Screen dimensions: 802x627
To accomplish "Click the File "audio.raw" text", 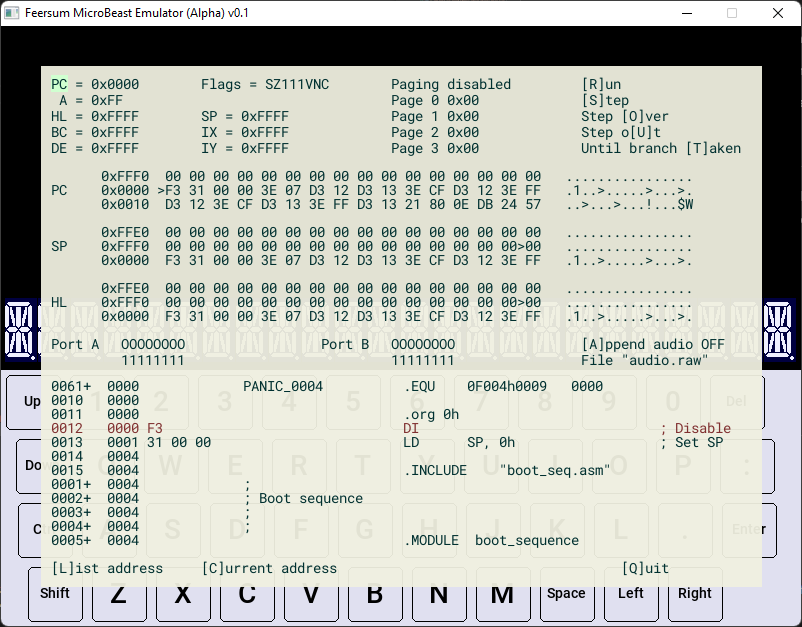I will tap(645, 361).
